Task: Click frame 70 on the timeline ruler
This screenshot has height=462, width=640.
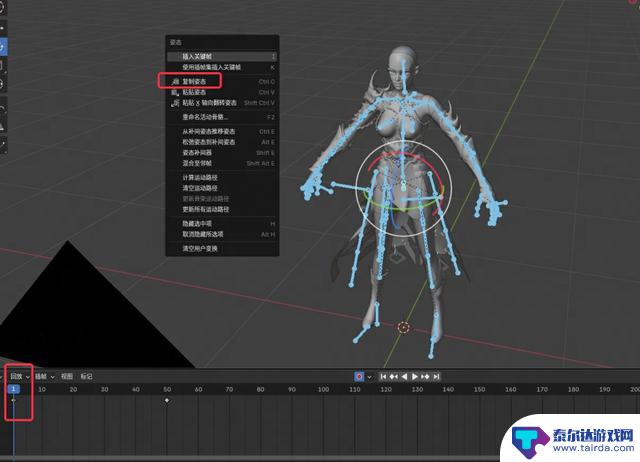Action: tap(229, 389)
